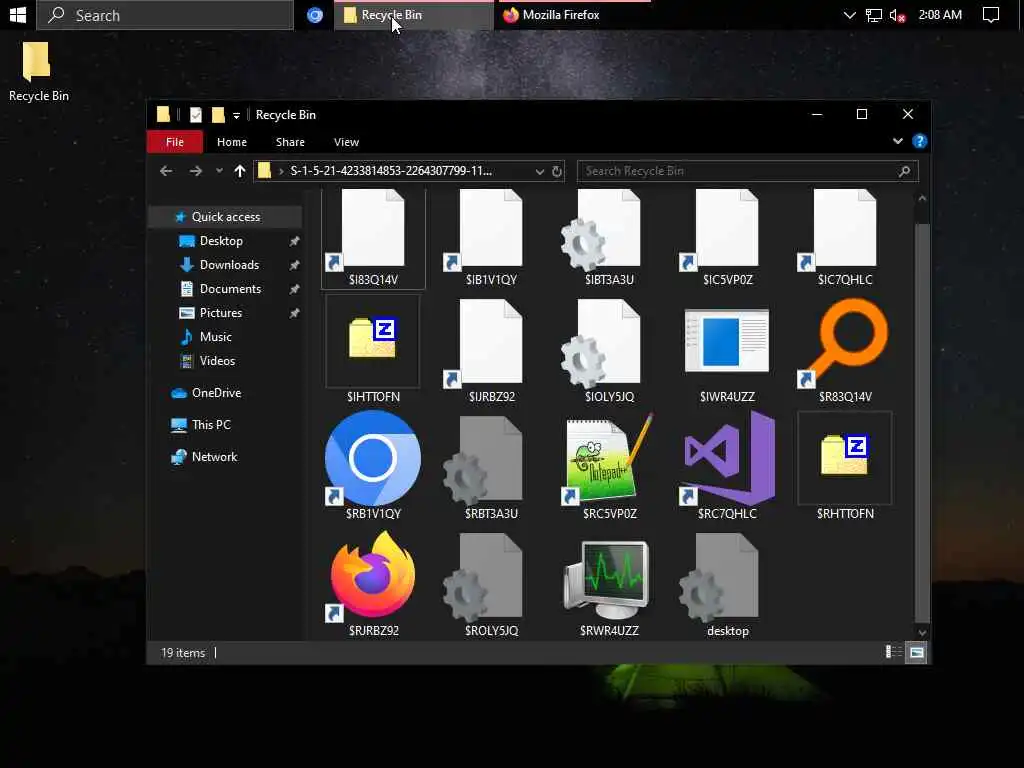This screenshot has width=1024, height=768.
Task: Open the notification action center
Action: point(991,15)
